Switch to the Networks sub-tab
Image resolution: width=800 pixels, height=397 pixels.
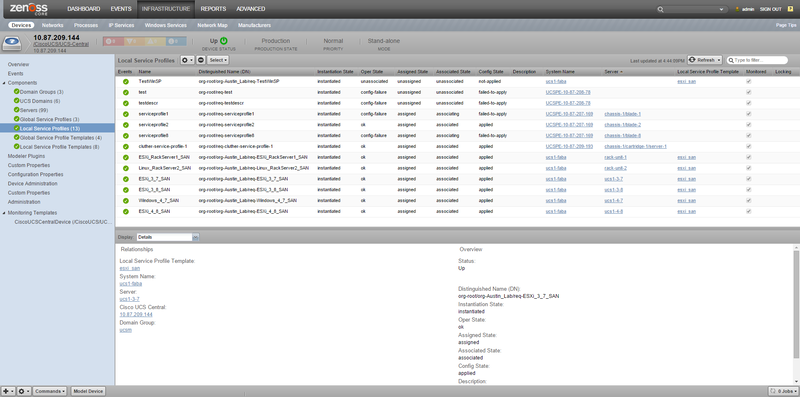click(53, 25)
